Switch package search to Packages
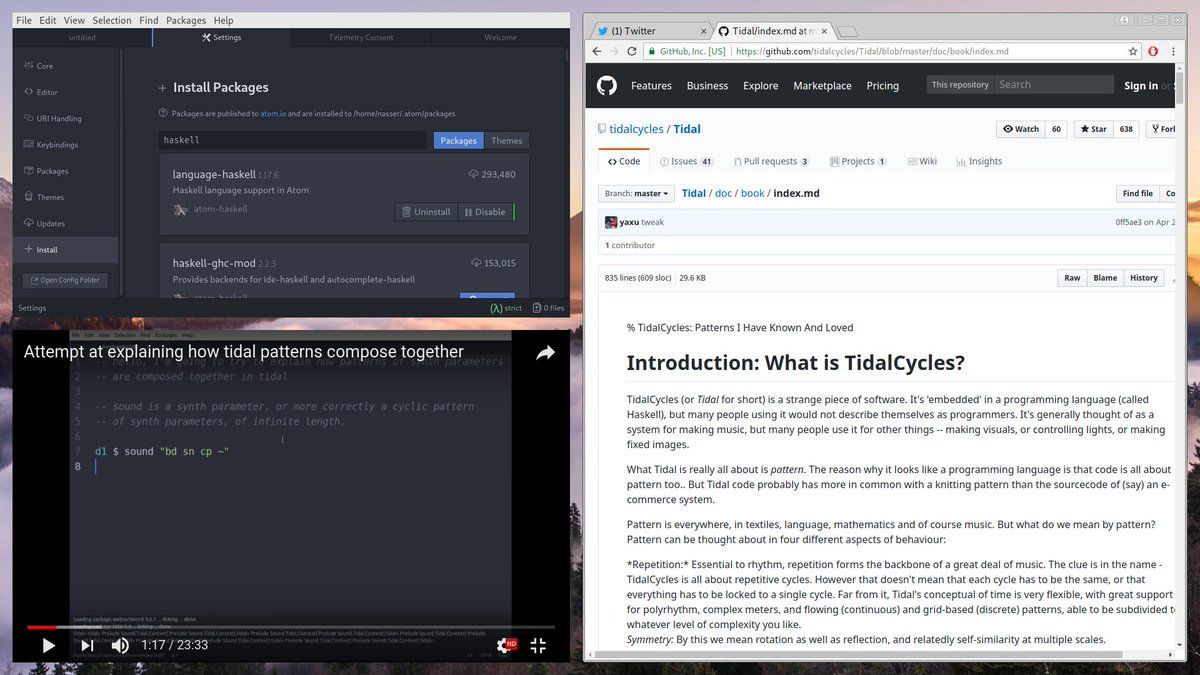Screen dimensions: 1200x675 tap(459, 141)
